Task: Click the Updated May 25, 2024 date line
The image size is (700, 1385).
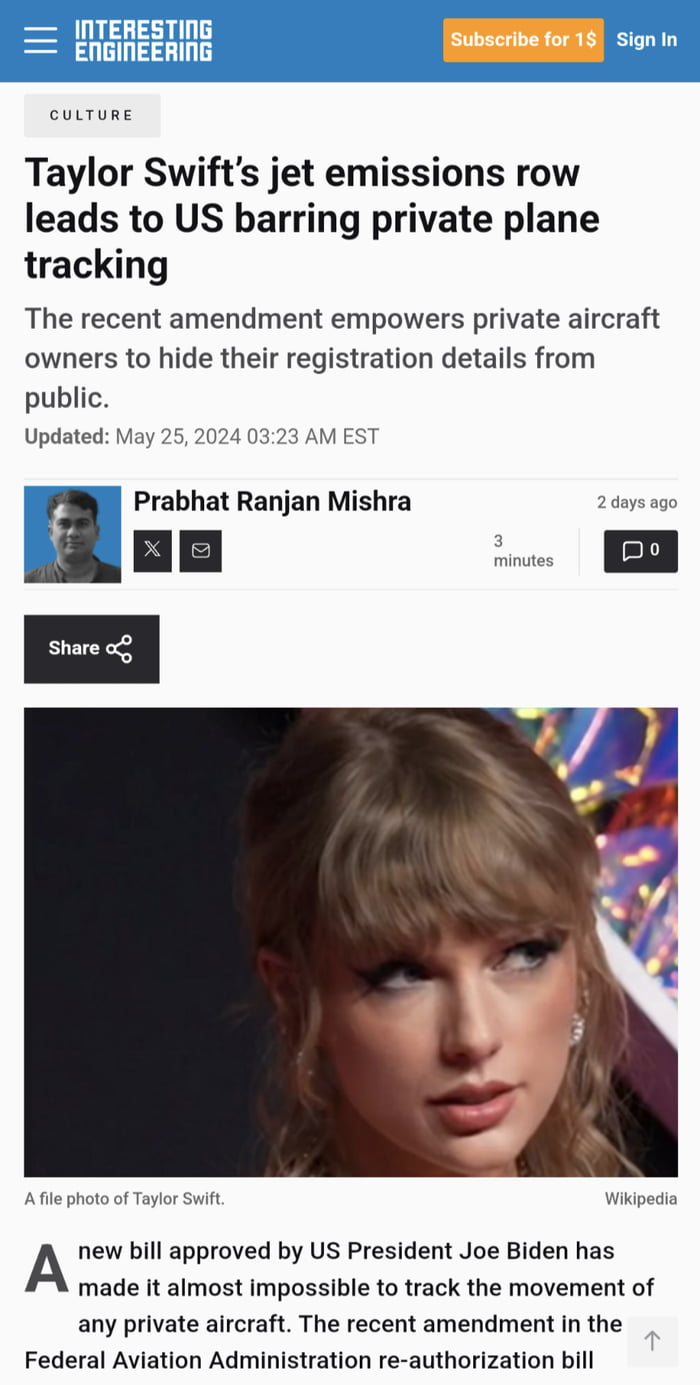Action: coord(202,436)
